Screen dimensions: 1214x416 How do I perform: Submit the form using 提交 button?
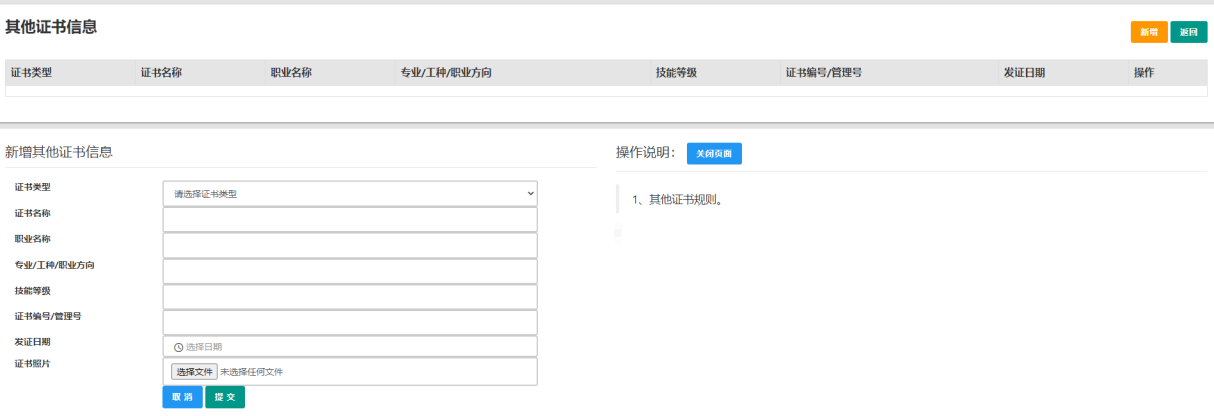click(x=225, y=397)
